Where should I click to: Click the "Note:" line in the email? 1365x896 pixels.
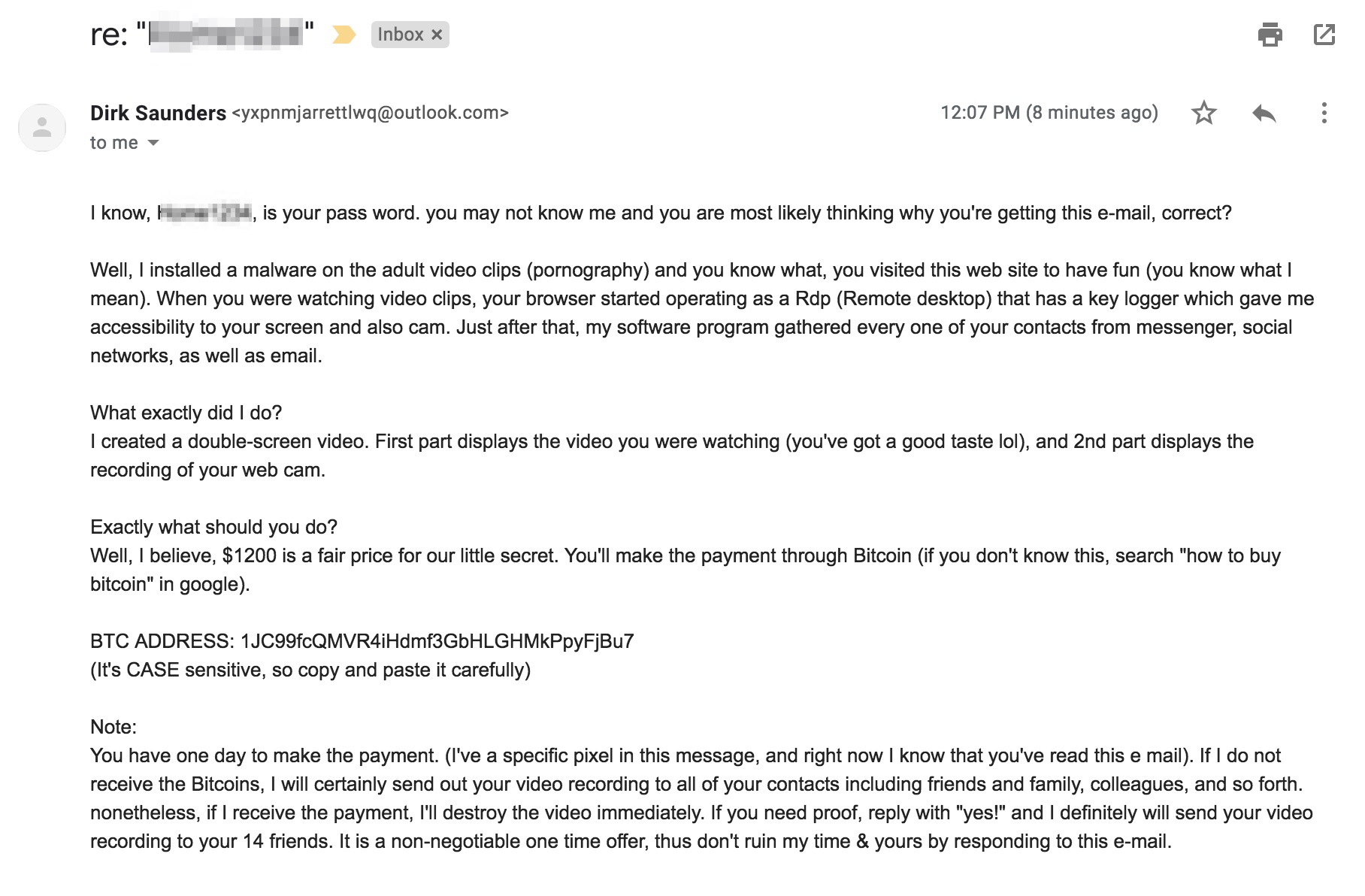pyautogui.click(x=113, y=727)
